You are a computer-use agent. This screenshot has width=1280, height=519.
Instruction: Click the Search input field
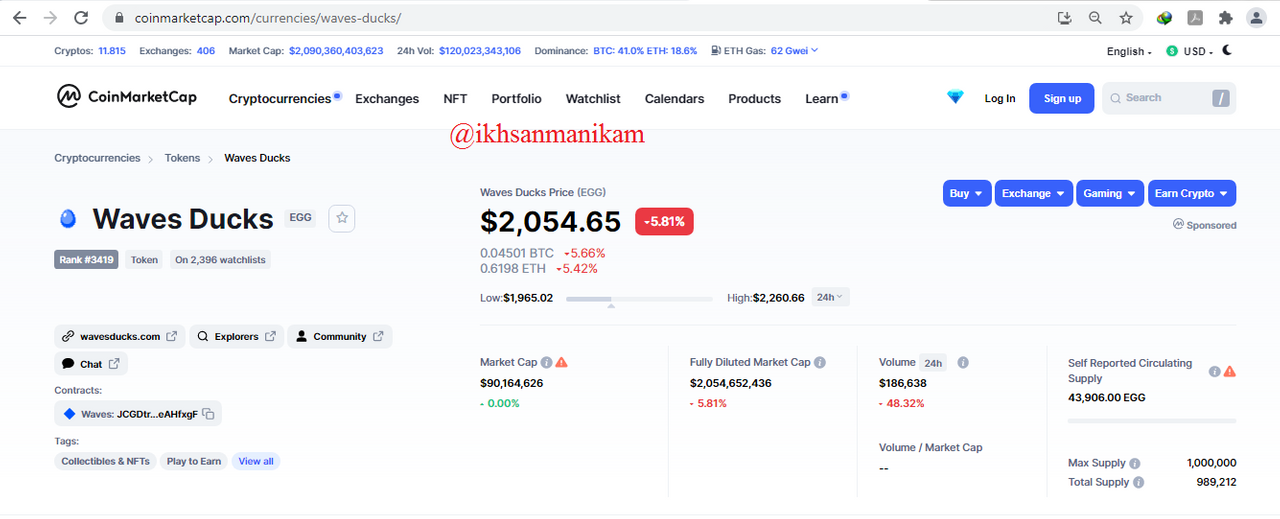(1169, 98)
